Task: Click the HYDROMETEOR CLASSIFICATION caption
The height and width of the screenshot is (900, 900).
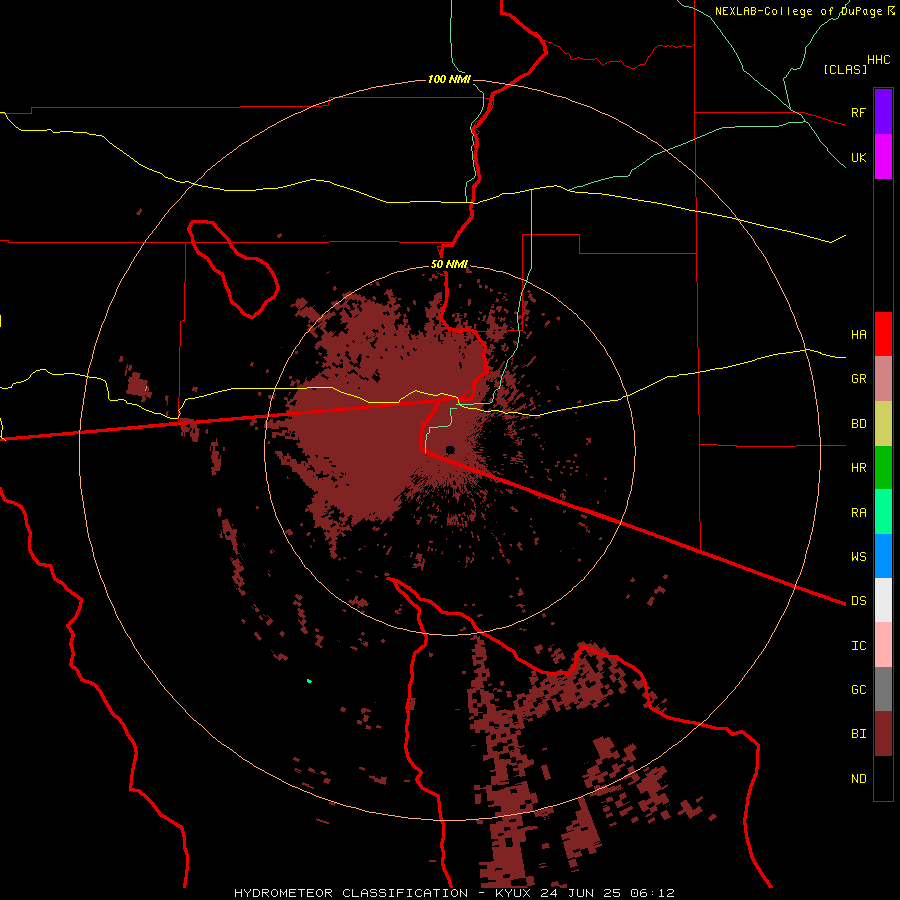Action: pos(351,893)
